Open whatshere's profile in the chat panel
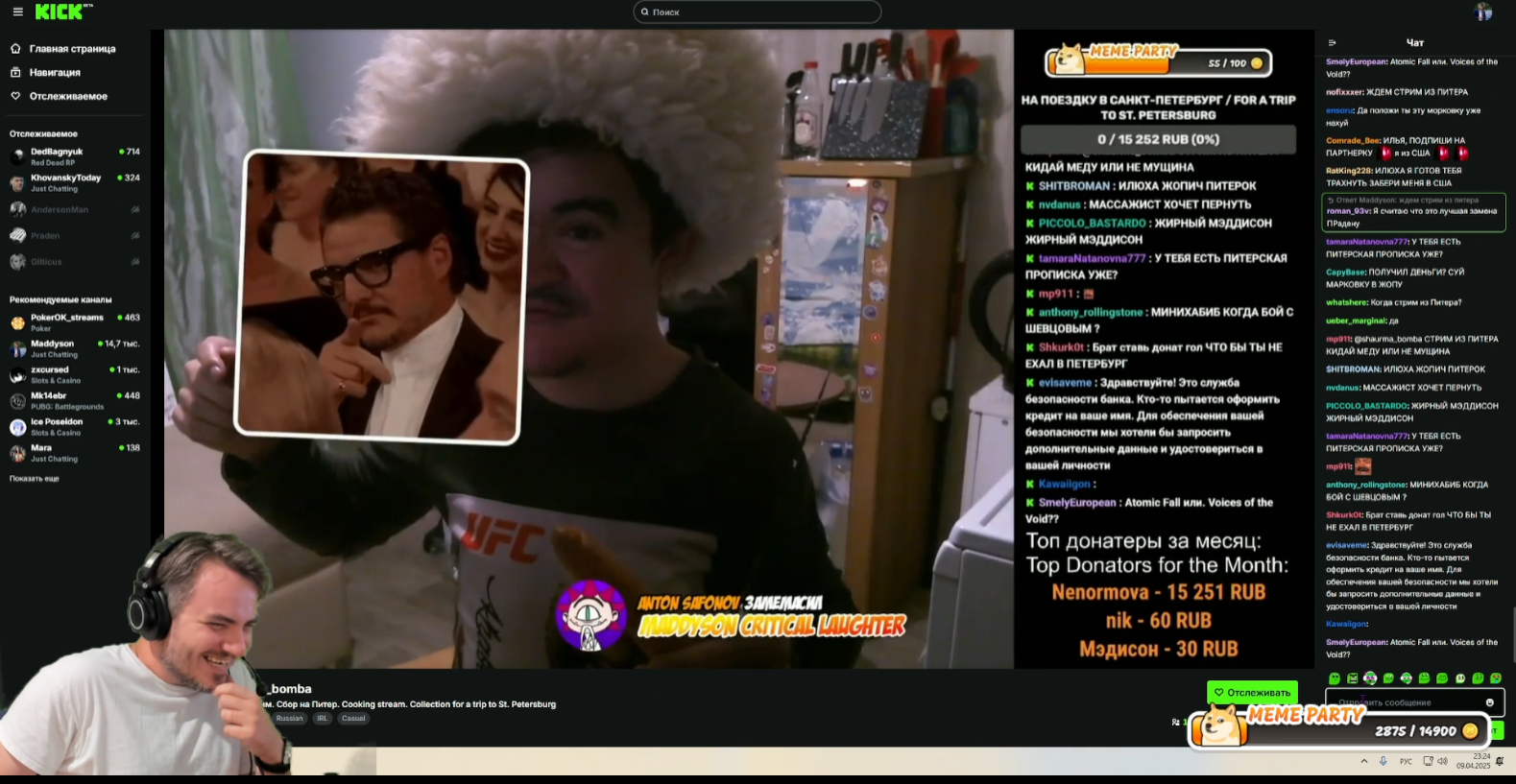Viewport: 1516px width, 784px height. pos(1346,302)
